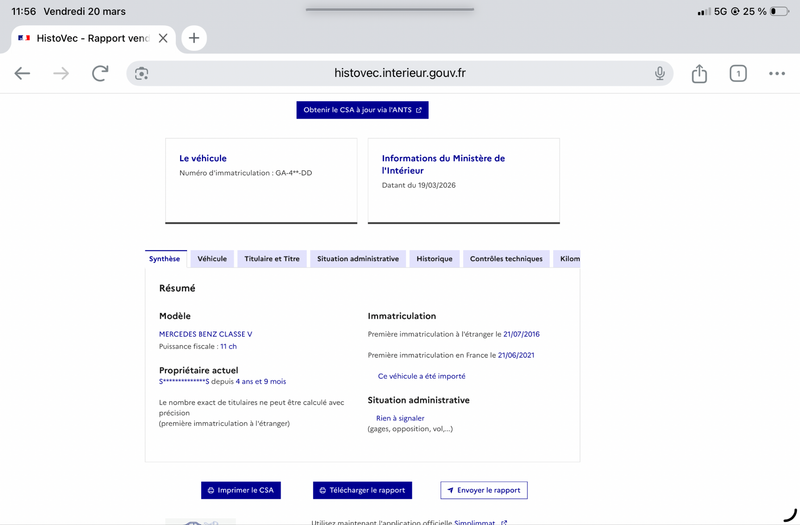Viewport: 800px width, 525px height.
Task: Select the Synthèse tab
Action: point(165,259)
